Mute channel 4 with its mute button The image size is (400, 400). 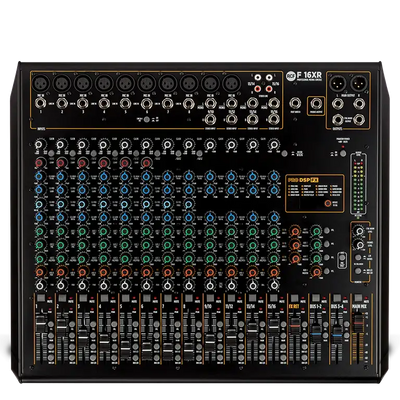click(x=104, y=298)
